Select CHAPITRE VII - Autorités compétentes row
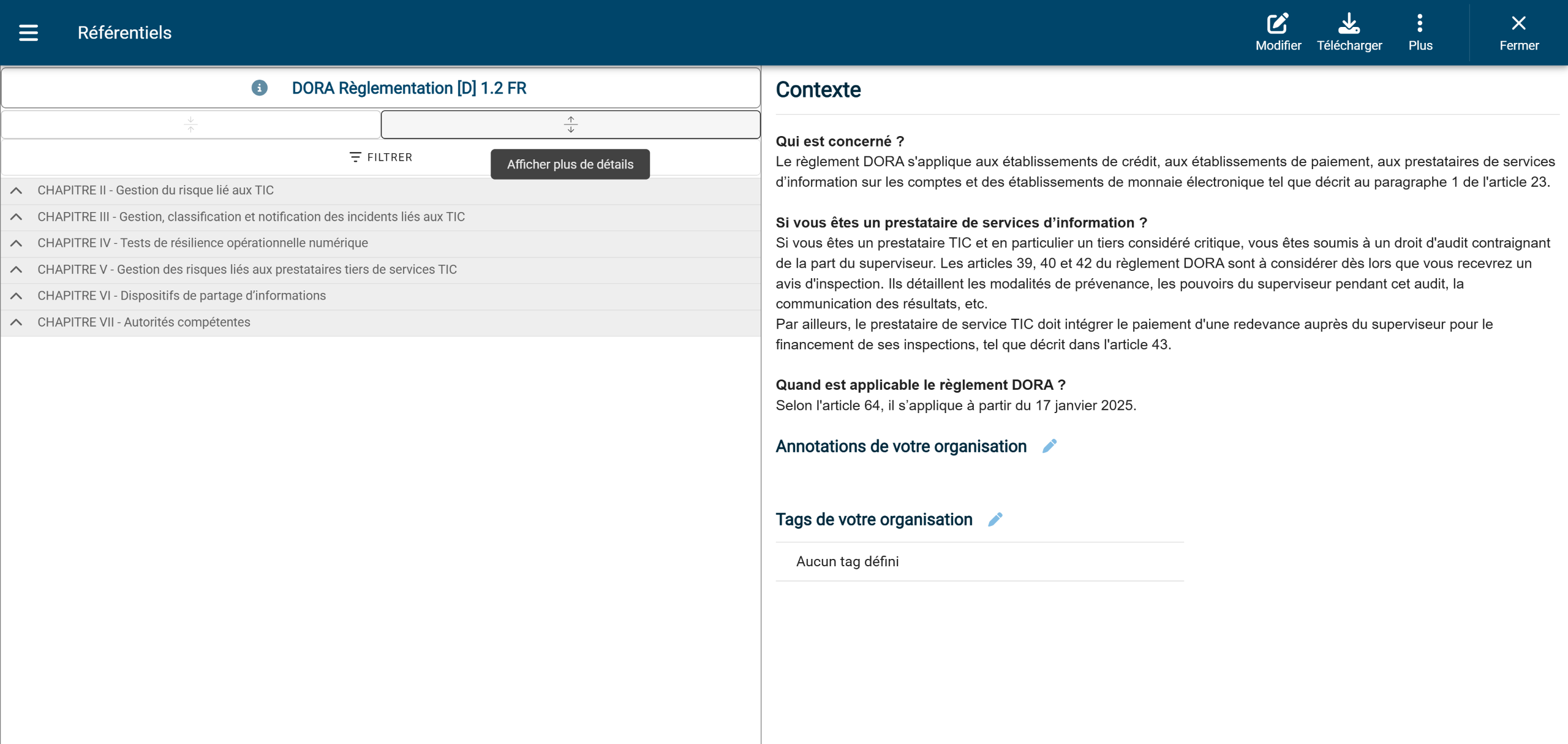The height and width of the screenshot is (744, 1568). [x=144, y=322]
